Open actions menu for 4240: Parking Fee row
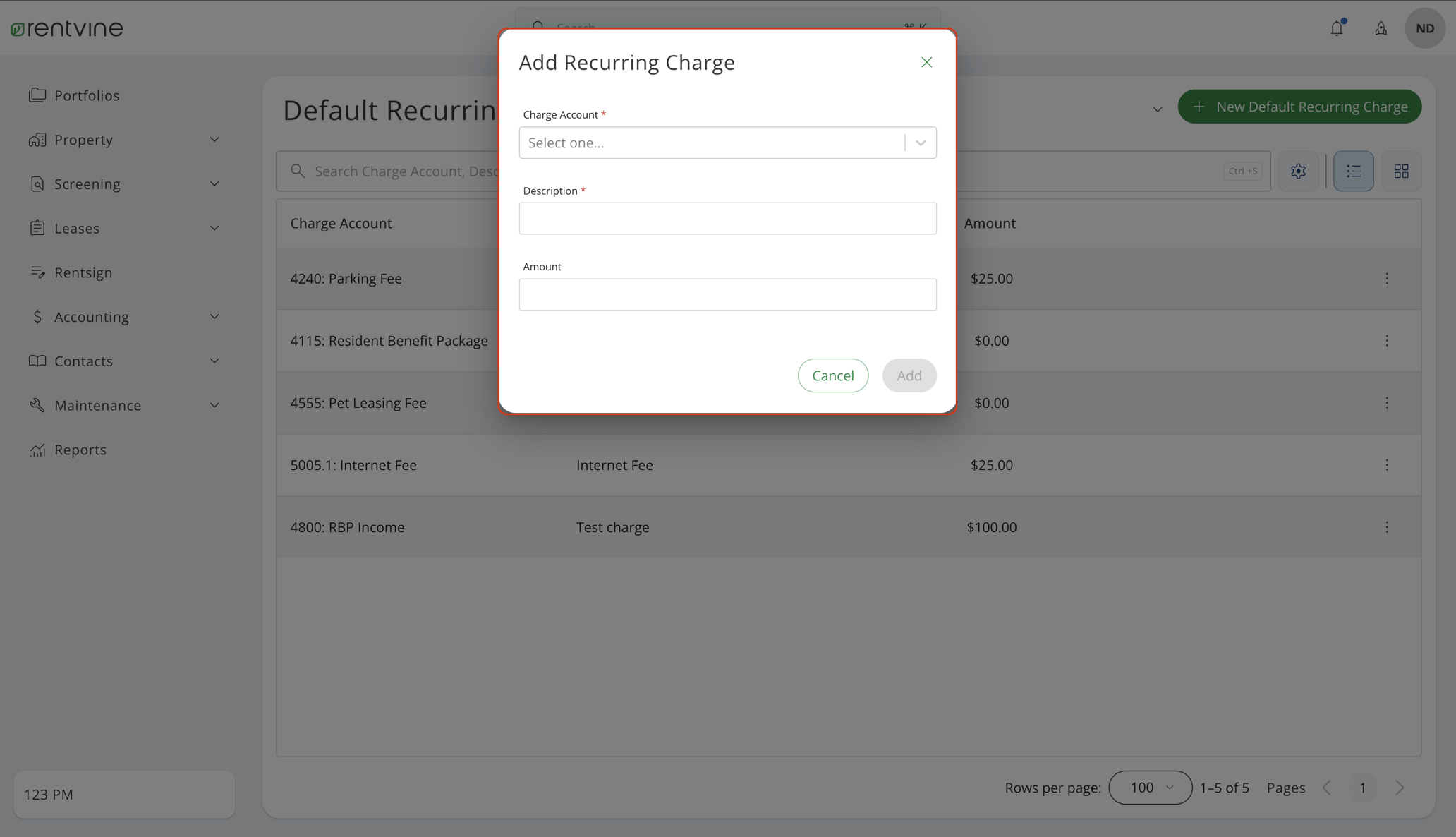The image size is (1456, 837). 1387,279
